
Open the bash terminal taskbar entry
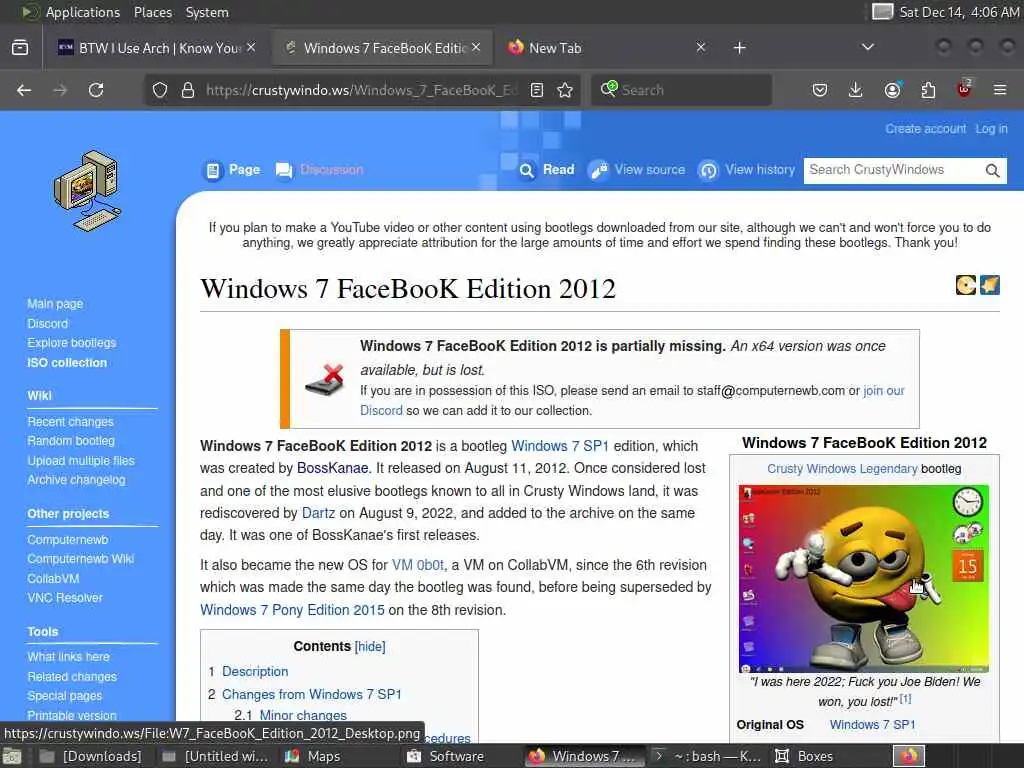click(x=708, y=756)
